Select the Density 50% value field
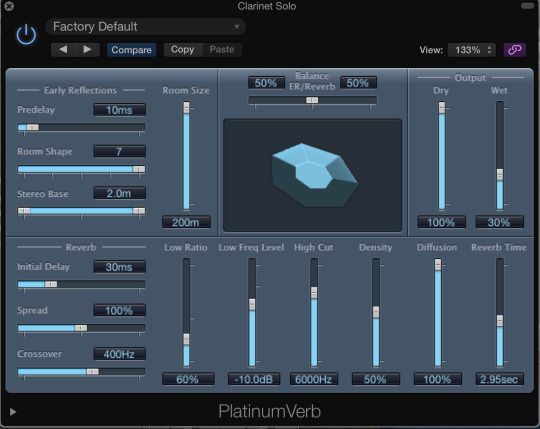Viewport: 540px width, 429px height. point(376,379)
